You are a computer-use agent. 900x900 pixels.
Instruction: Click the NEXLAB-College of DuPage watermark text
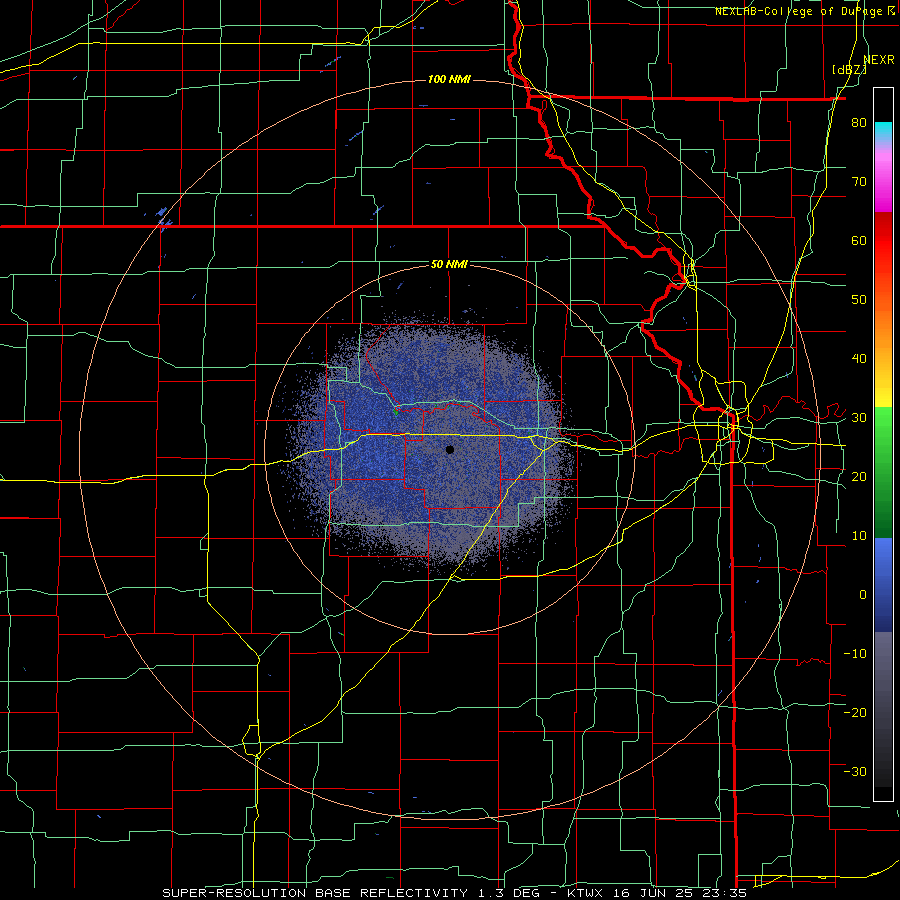[x=801, y=11]
